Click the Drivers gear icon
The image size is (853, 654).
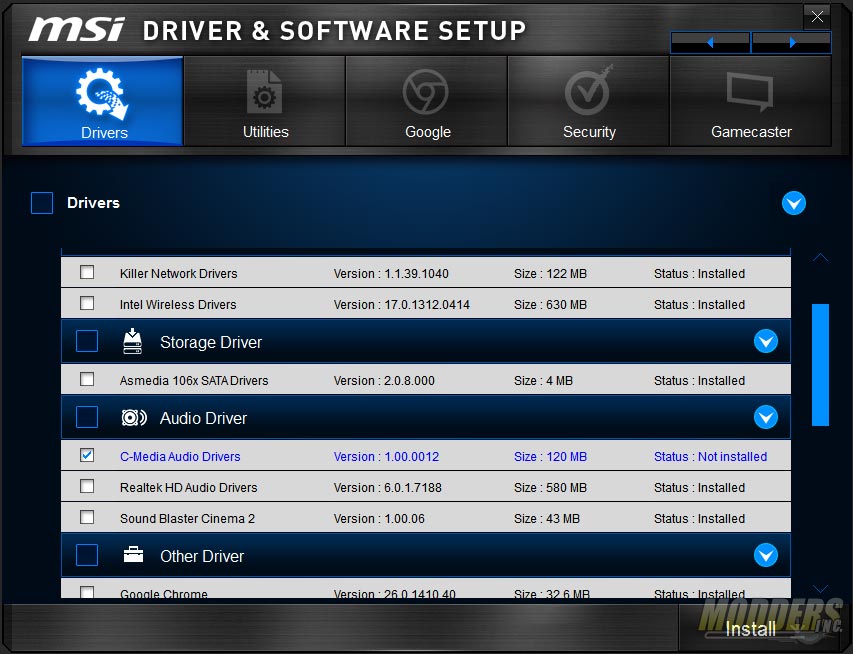102,92
